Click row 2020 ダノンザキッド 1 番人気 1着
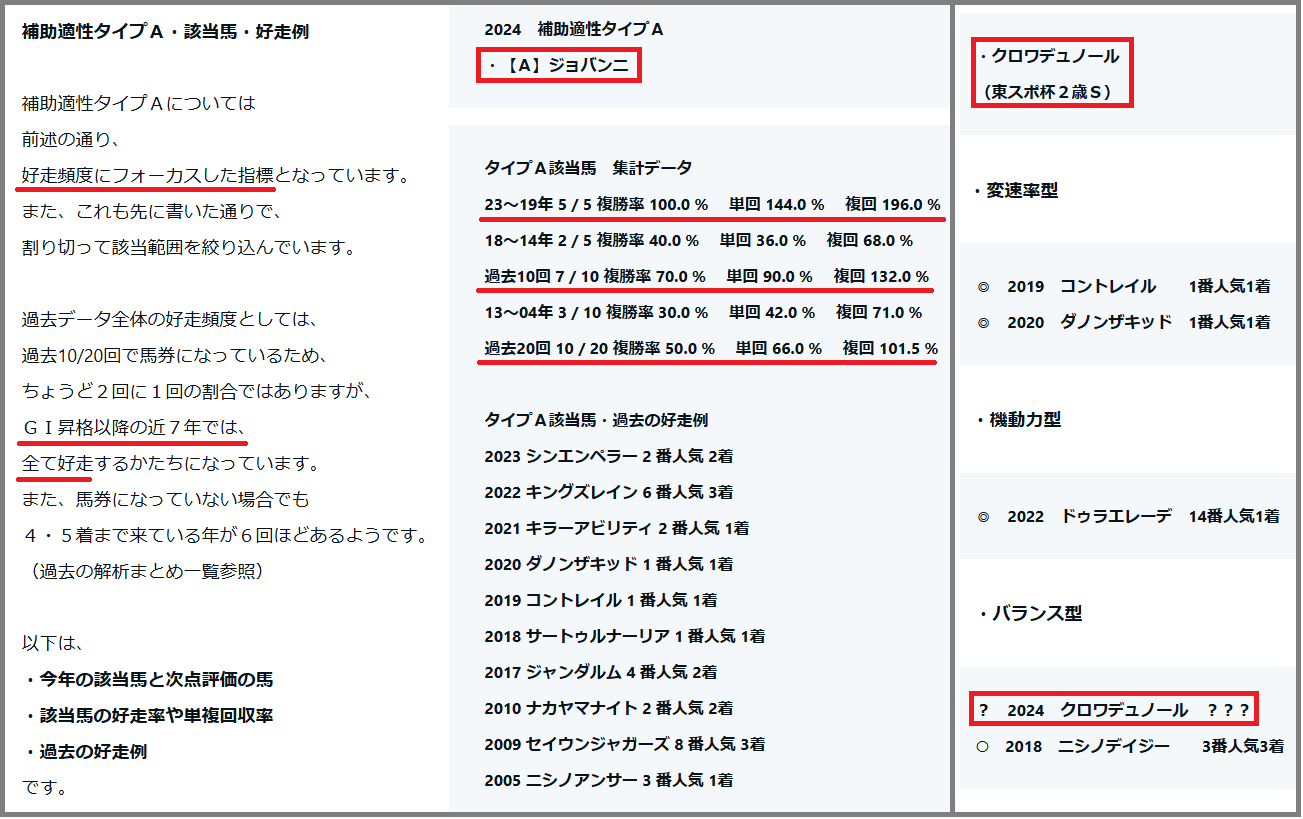The width and height of the screenshot is (1303, 819). click(x=608, y=564)
